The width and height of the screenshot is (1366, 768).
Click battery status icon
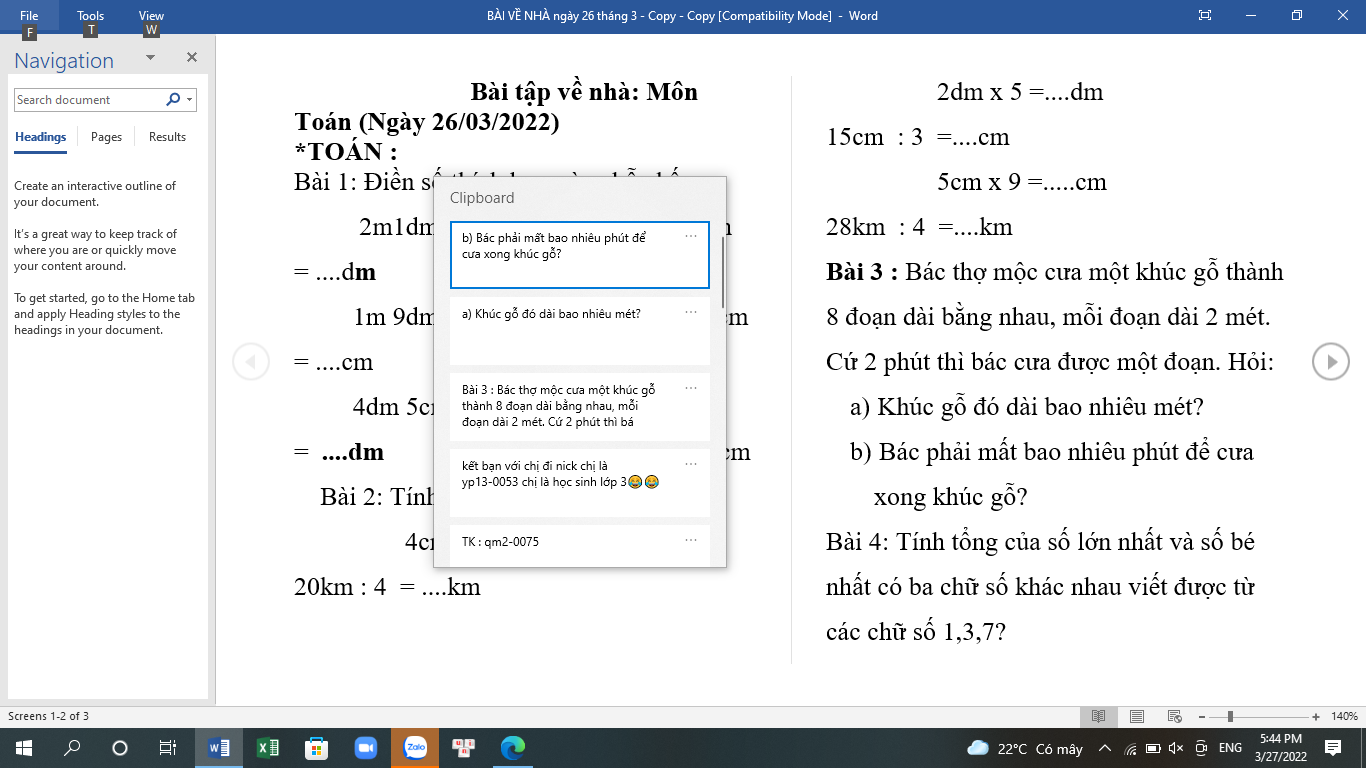1153,748
